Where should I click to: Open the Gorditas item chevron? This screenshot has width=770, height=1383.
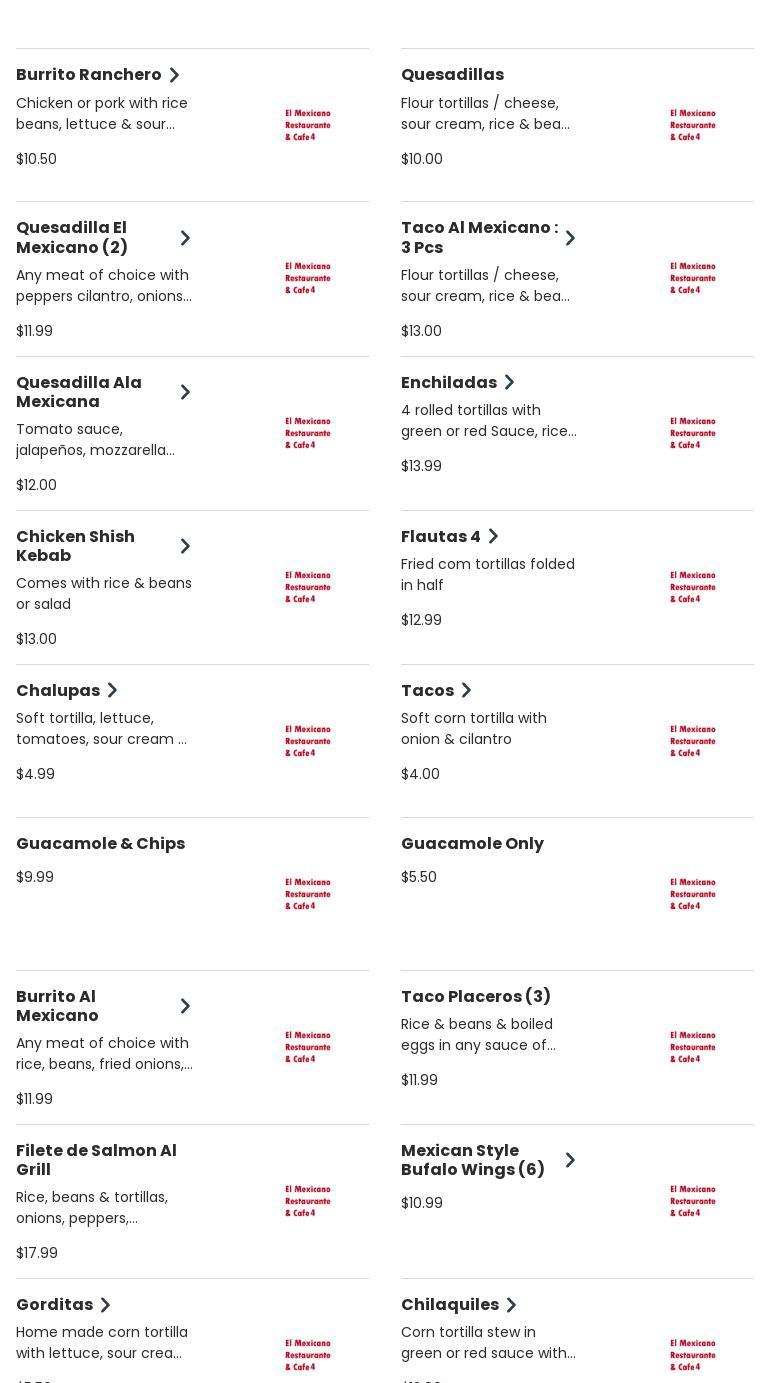click(105, 1305)
